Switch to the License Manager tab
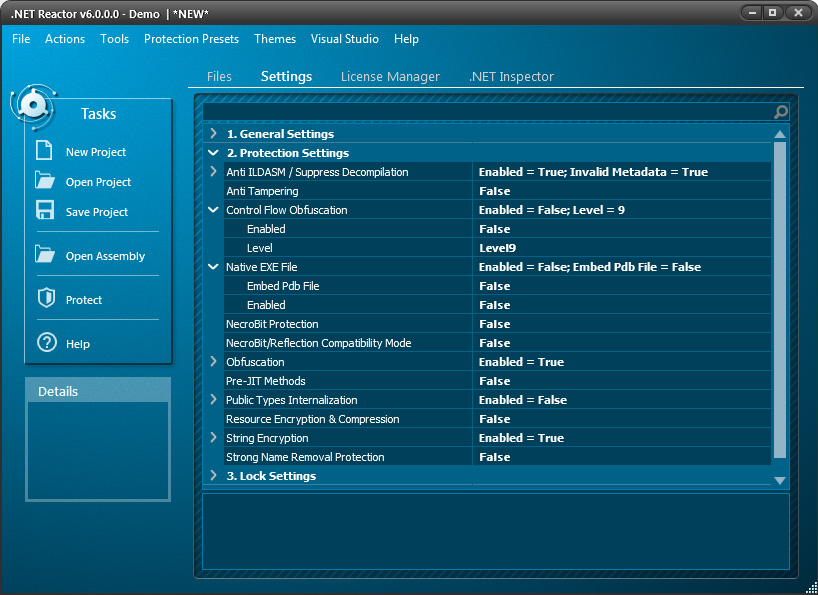This screenshot has height=595, width=818. [x=390, y=77]
